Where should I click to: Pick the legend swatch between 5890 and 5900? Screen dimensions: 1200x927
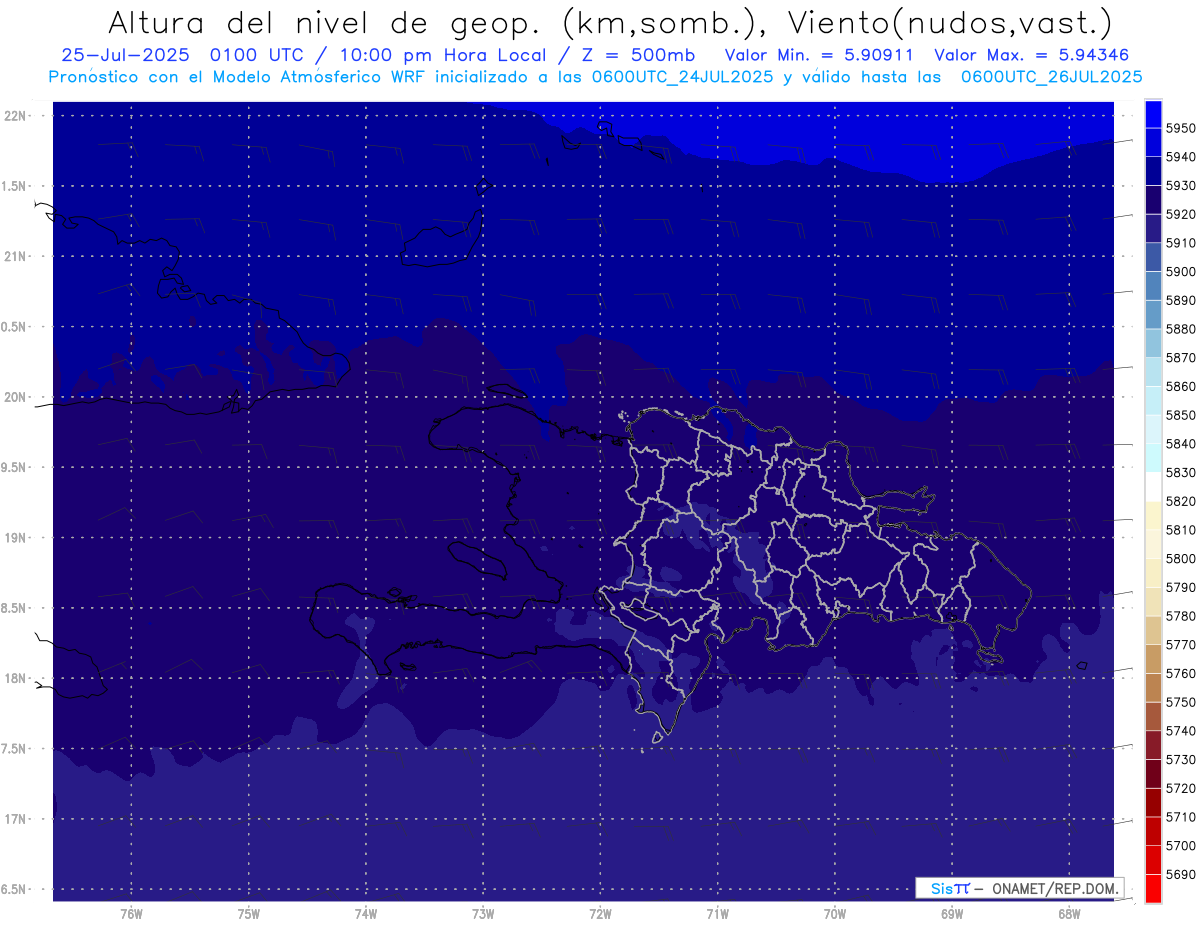click(x=1153, y=286)
